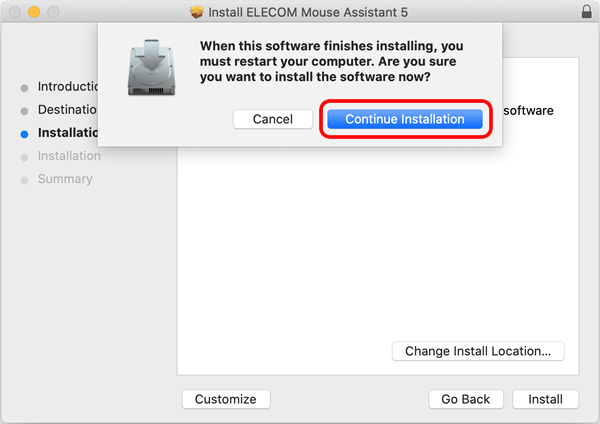
Task: Click the restart warning message text
Action: pos(331,61)
